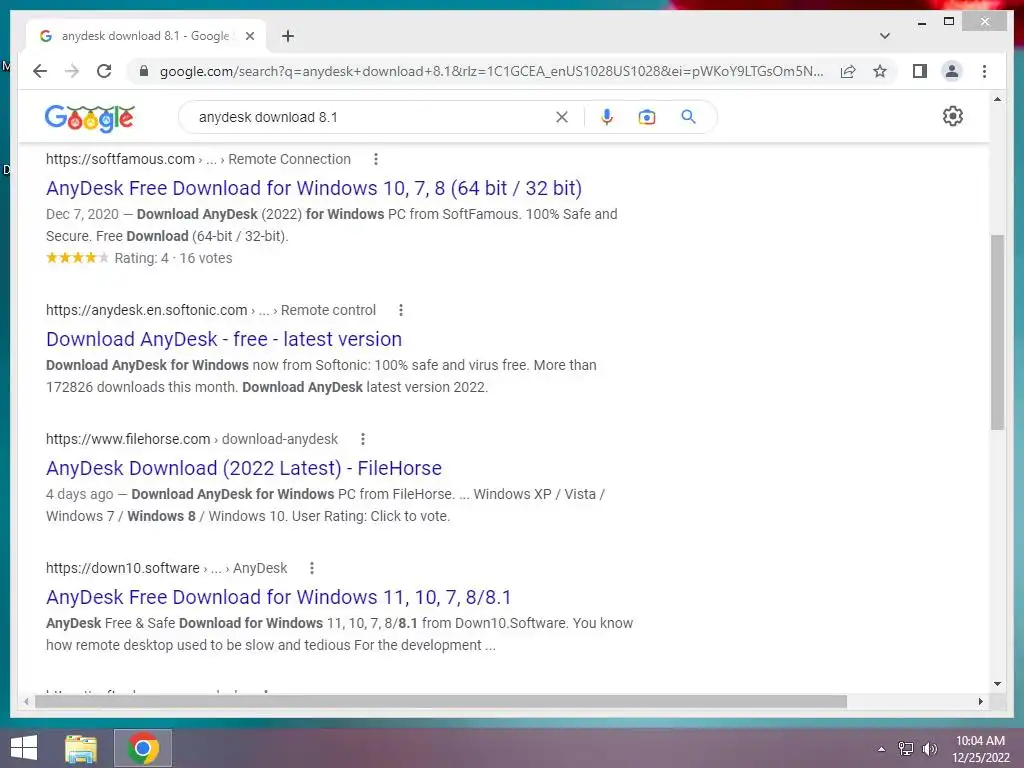Viewport: 1024px width, 768px height.
Task: Open more options for down10.software result
Action: pyautogui.click(x=312, y=568)
